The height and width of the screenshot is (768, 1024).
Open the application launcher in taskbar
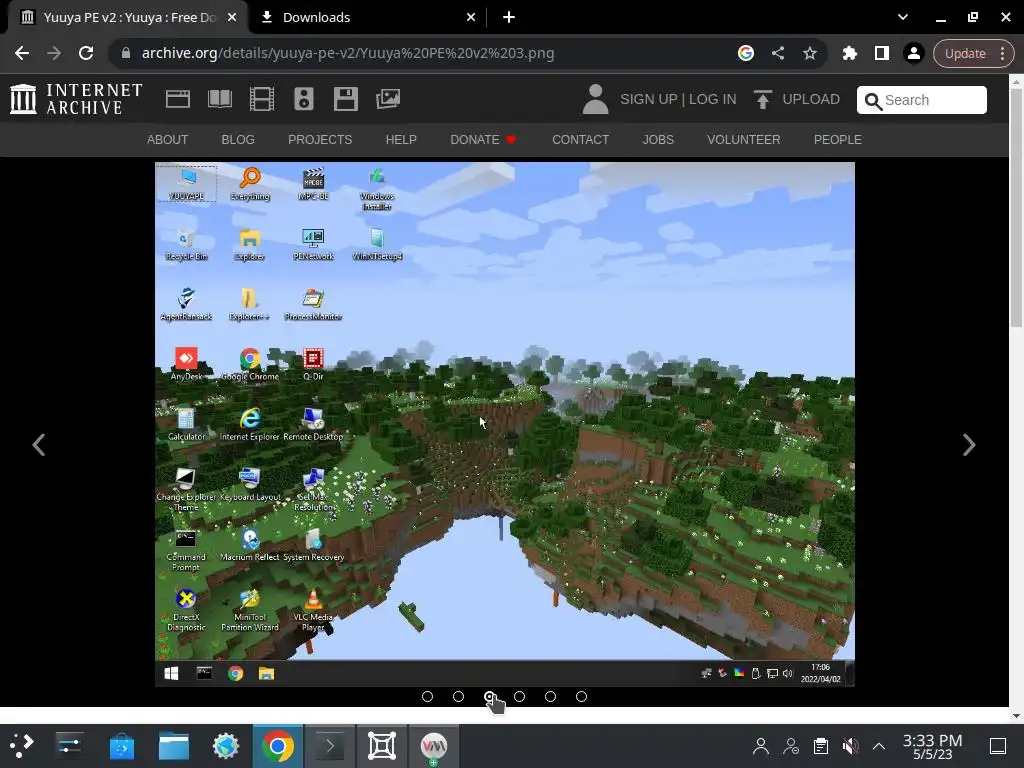coord(22,746)
